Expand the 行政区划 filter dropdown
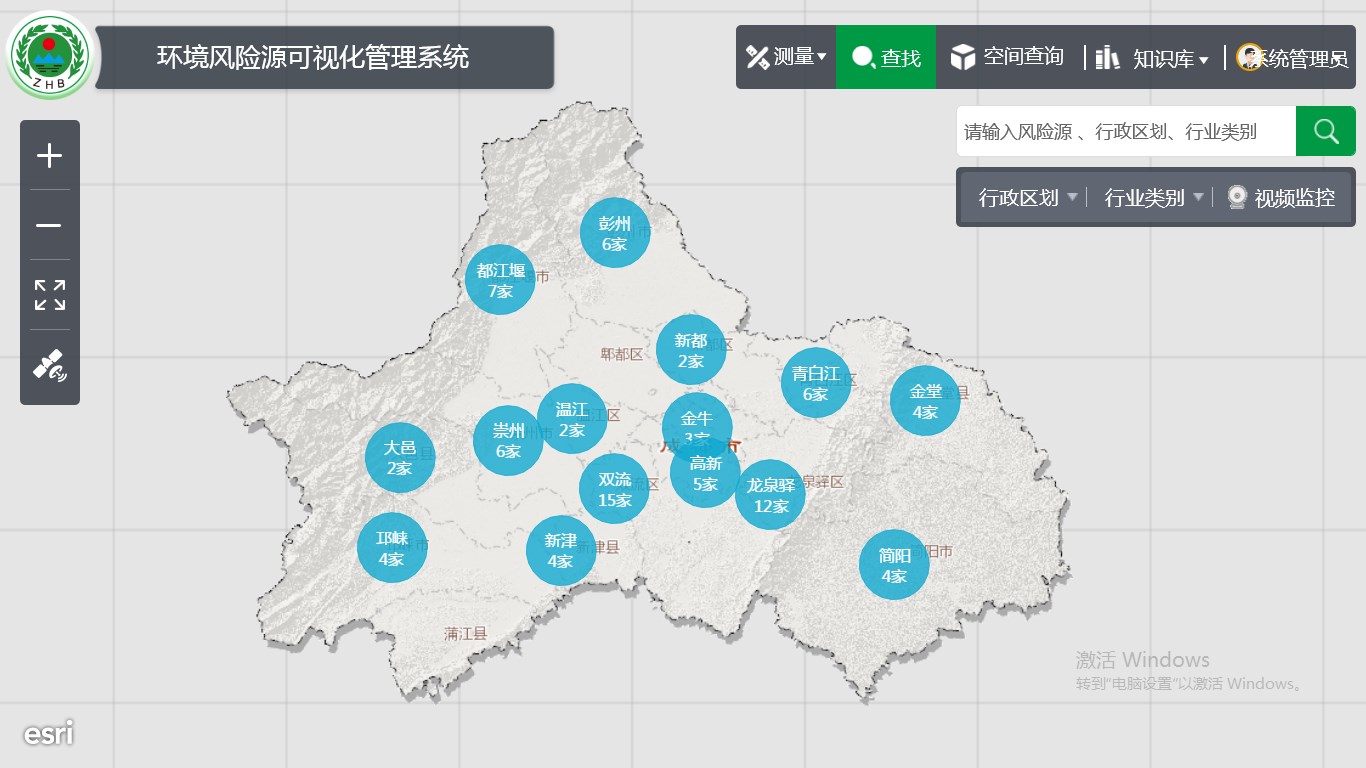The height and width of the screenshot is (768, 1366). pos(1028,197)
